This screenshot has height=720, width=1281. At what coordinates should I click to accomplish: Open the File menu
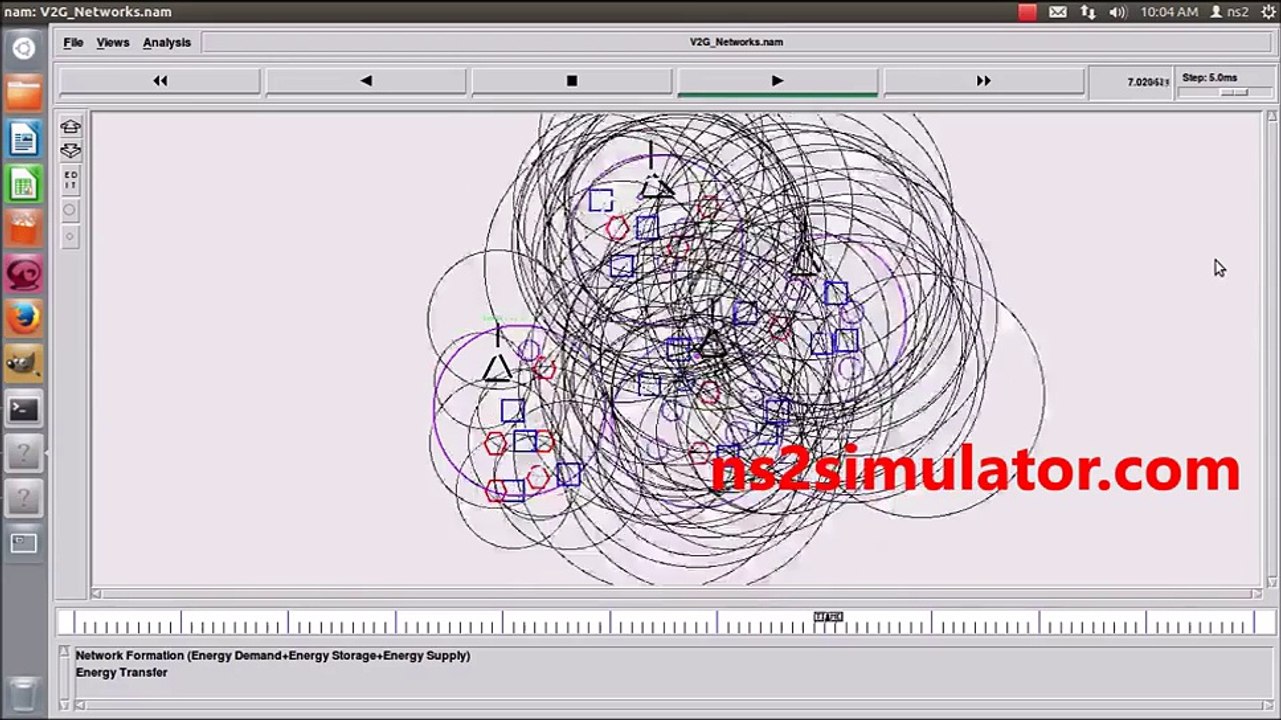pyautogui.click(x=73, y=43)
